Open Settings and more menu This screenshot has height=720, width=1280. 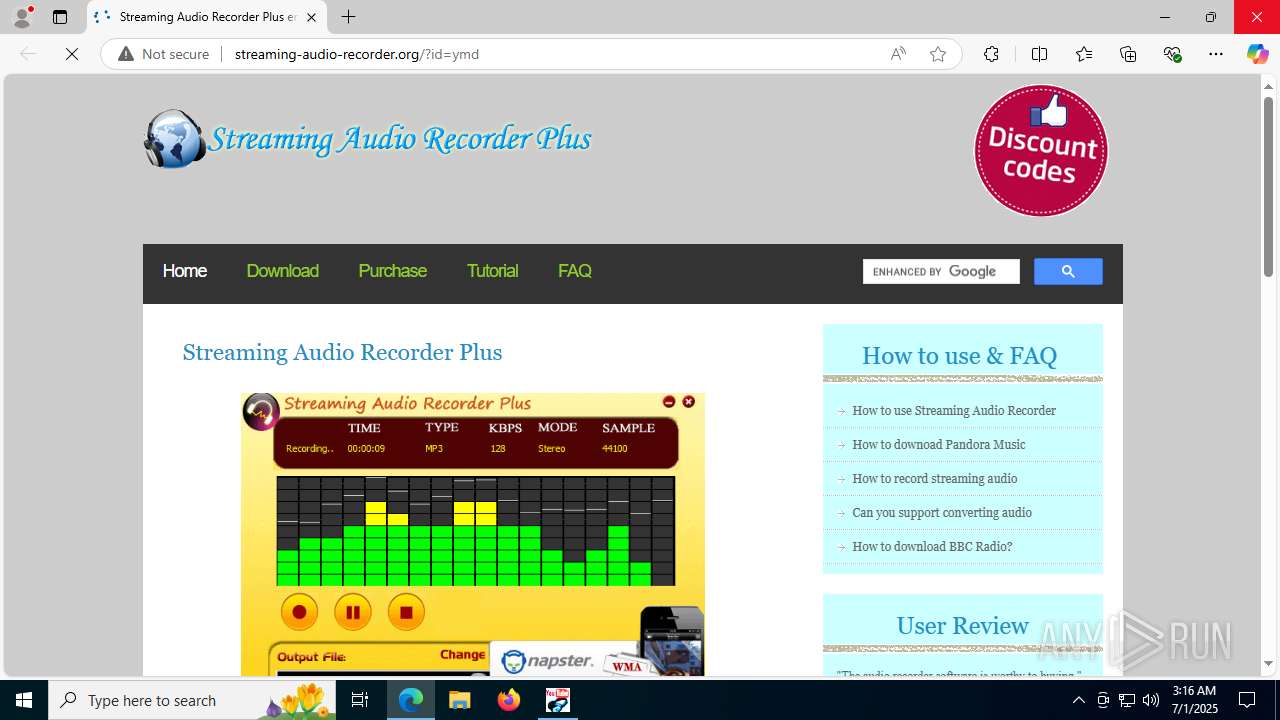click(1216, 54)
